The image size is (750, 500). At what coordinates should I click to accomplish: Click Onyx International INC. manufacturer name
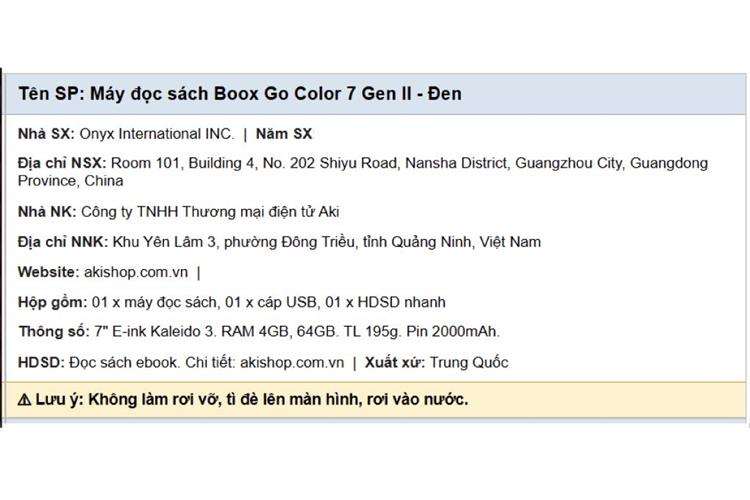pos(157,134)
